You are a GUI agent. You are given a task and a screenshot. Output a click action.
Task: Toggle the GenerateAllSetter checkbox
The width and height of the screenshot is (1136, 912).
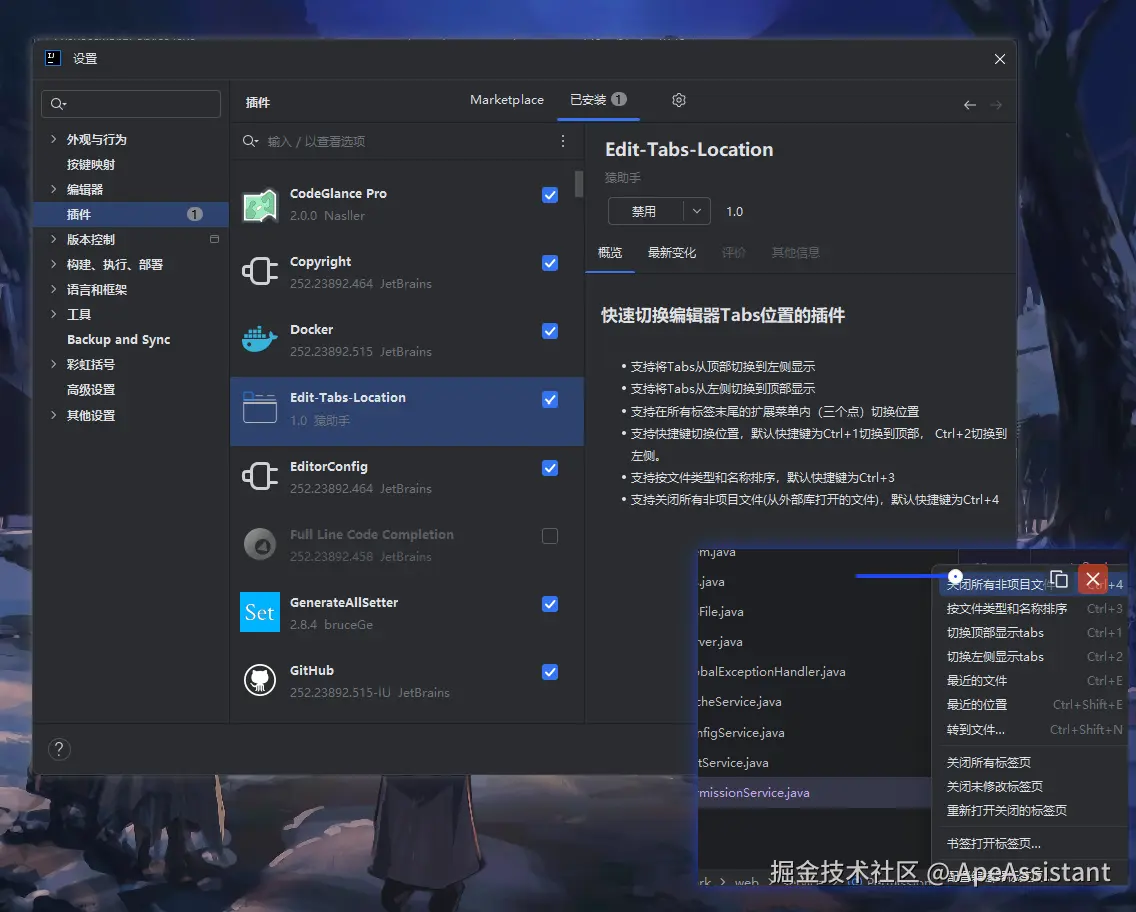(550, 604)
